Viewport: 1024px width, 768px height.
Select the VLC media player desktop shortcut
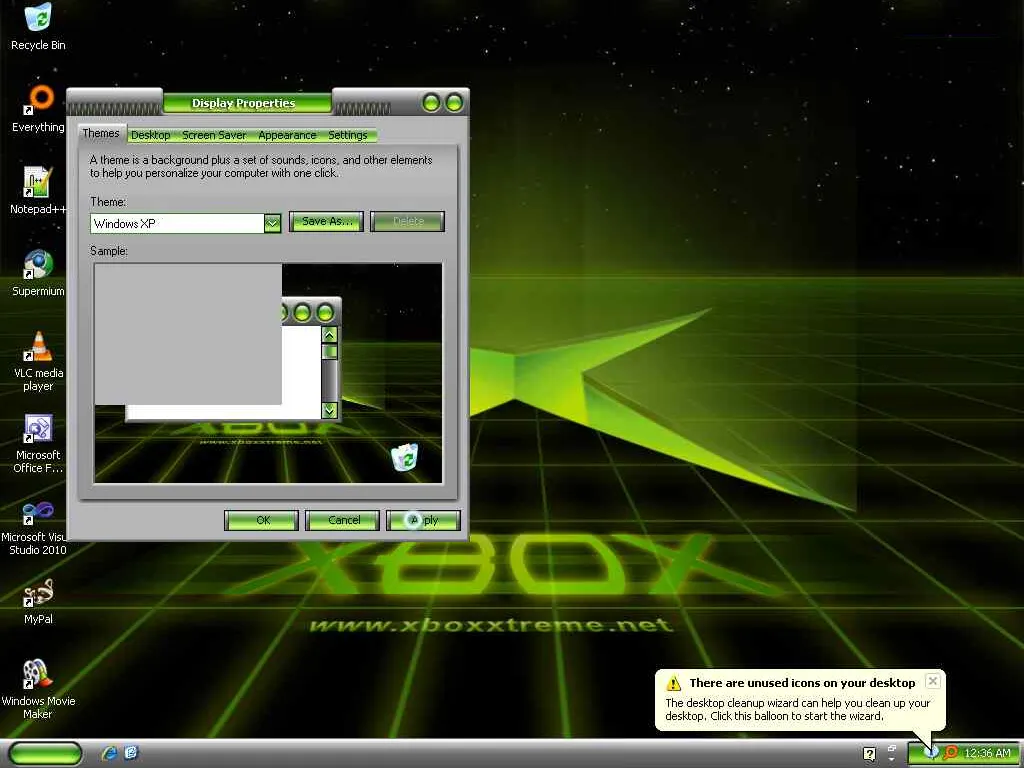click(x=38, y=361)
